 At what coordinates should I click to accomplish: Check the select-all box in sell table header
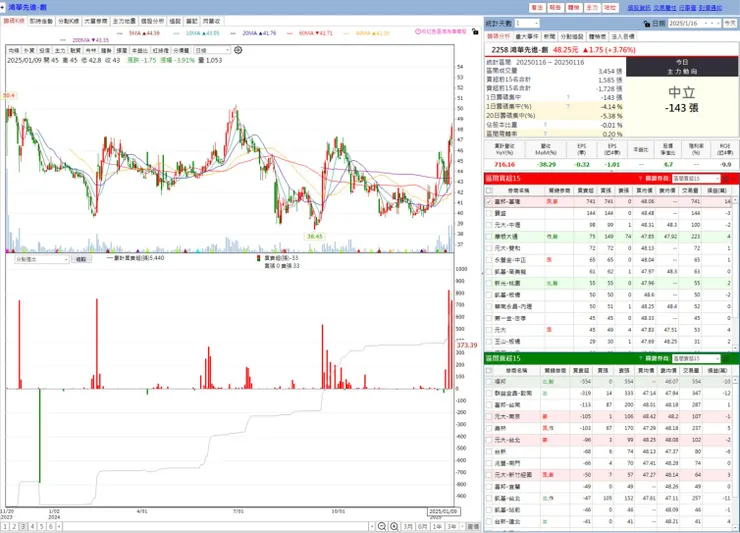pyautogui.click(x=489, y=371)
